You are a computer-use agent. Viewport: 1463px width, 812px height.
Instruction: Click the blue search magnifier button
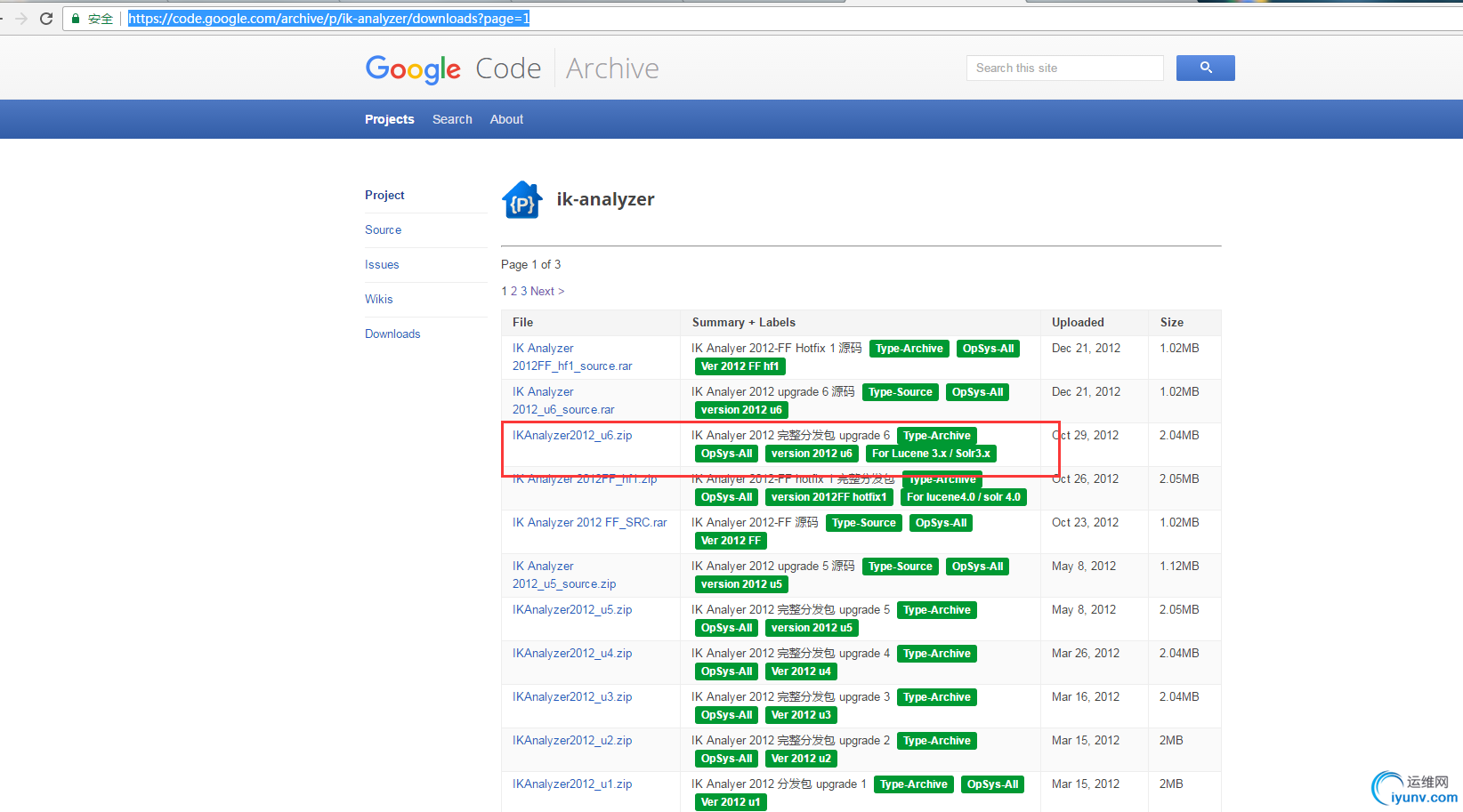(x=1206, y=68)
